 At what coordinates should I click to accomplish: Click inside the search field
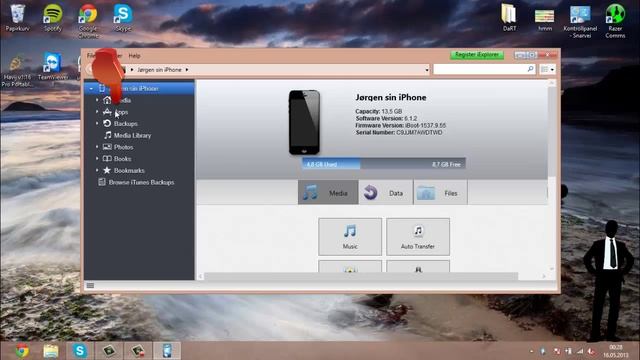(480, 69)
